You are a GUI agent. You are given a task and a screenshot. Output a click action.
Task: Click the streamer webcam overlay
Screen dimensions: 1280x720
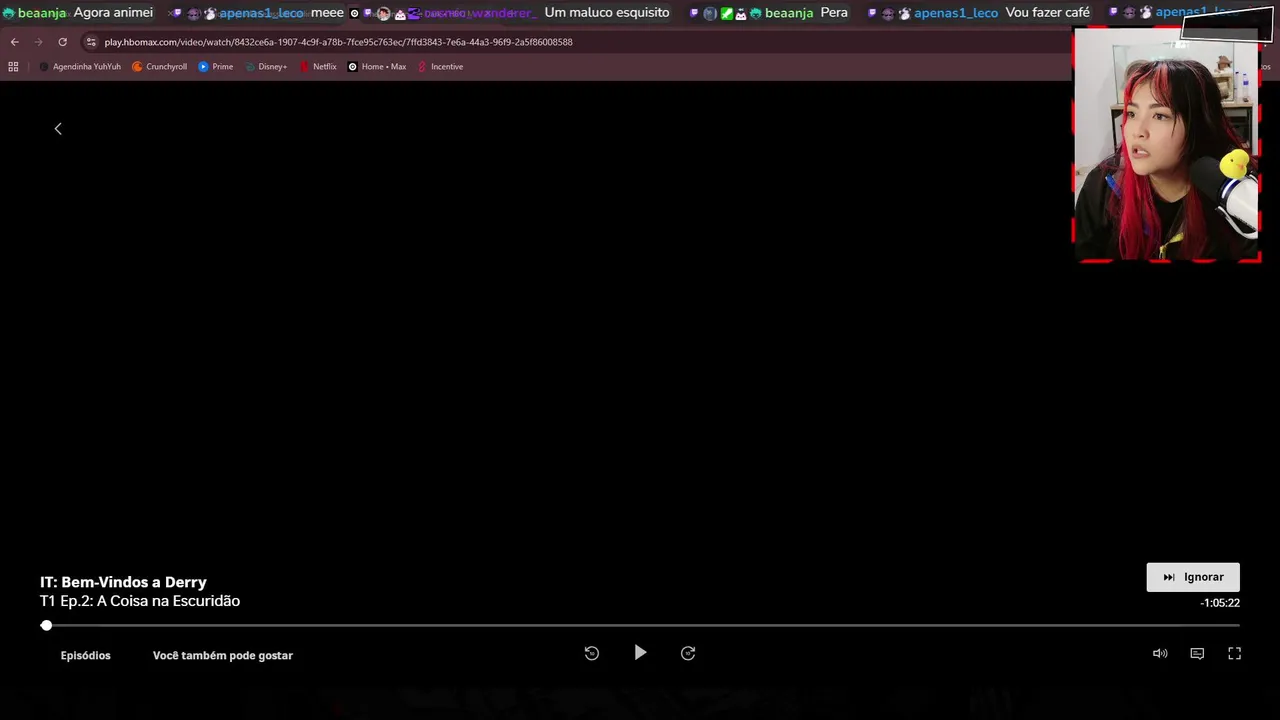tap(1166, 145)
